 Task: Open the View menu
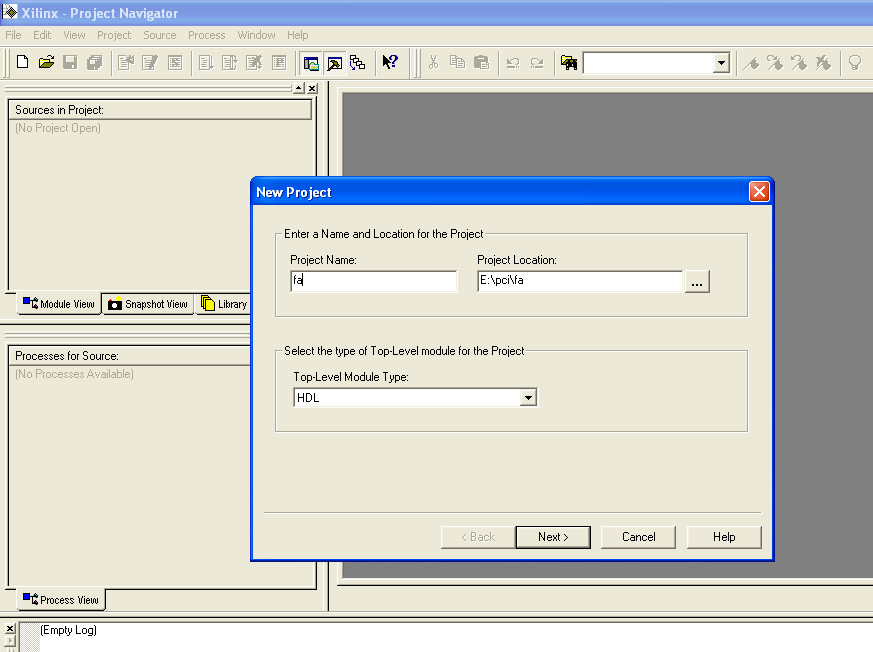[x=74, y=35]
